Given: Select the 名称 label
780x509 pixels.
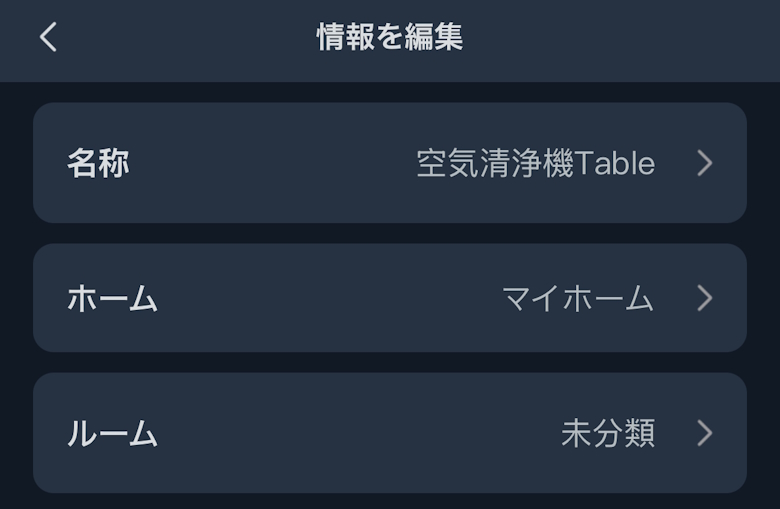Looking at the screenshot, I should coord(98,163).
